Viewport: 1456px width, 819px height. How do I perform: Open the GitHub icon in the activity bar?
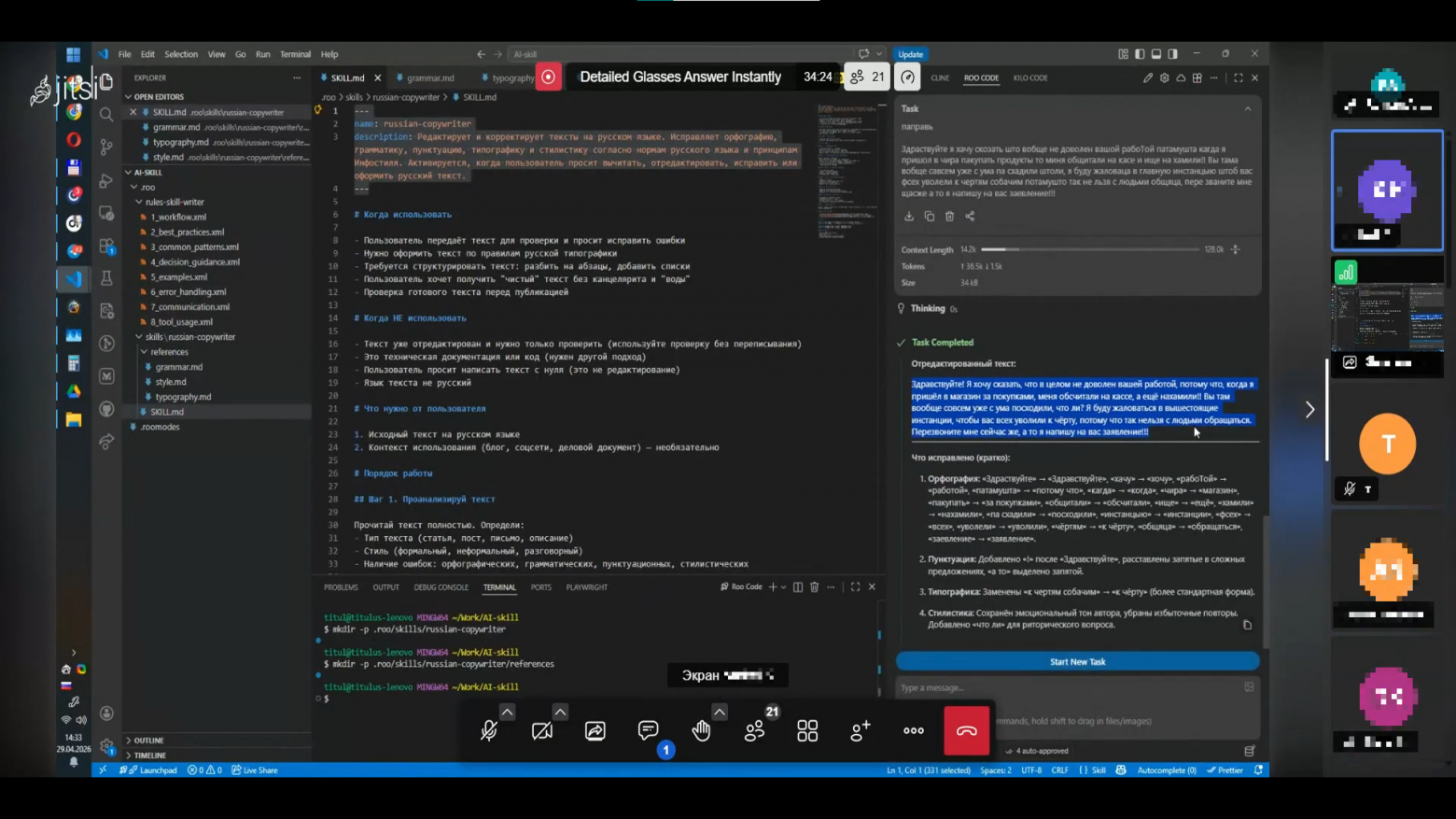pos(106,408)
